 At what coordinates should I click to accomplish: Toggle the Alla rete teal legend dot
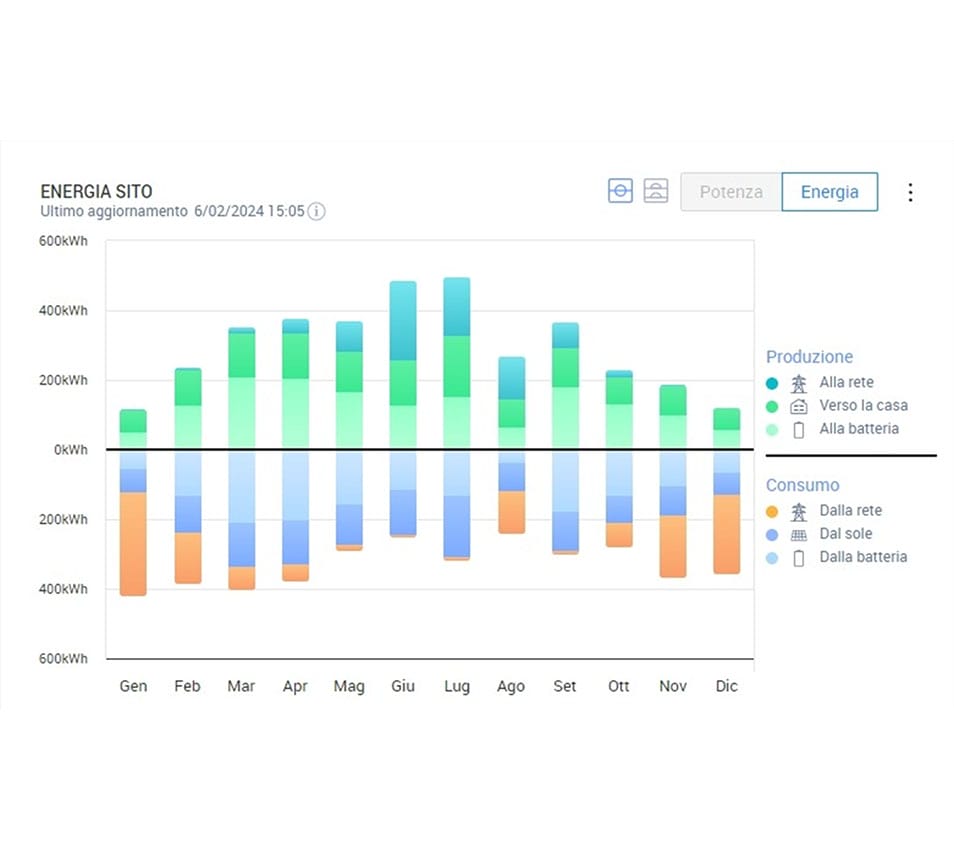[772, 383]
